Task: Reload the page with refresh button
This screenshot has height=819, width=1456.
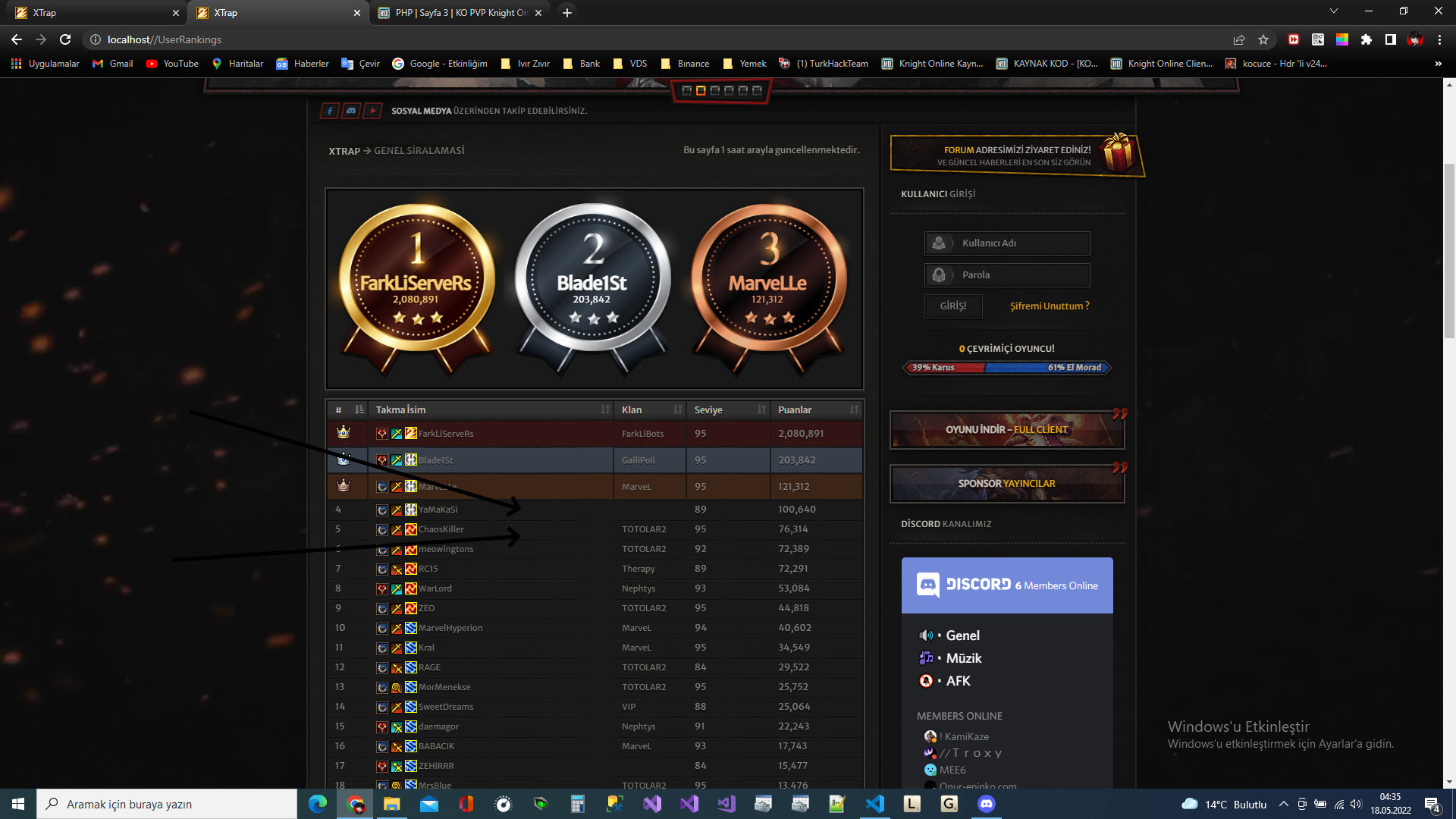Action: (65, 39)
